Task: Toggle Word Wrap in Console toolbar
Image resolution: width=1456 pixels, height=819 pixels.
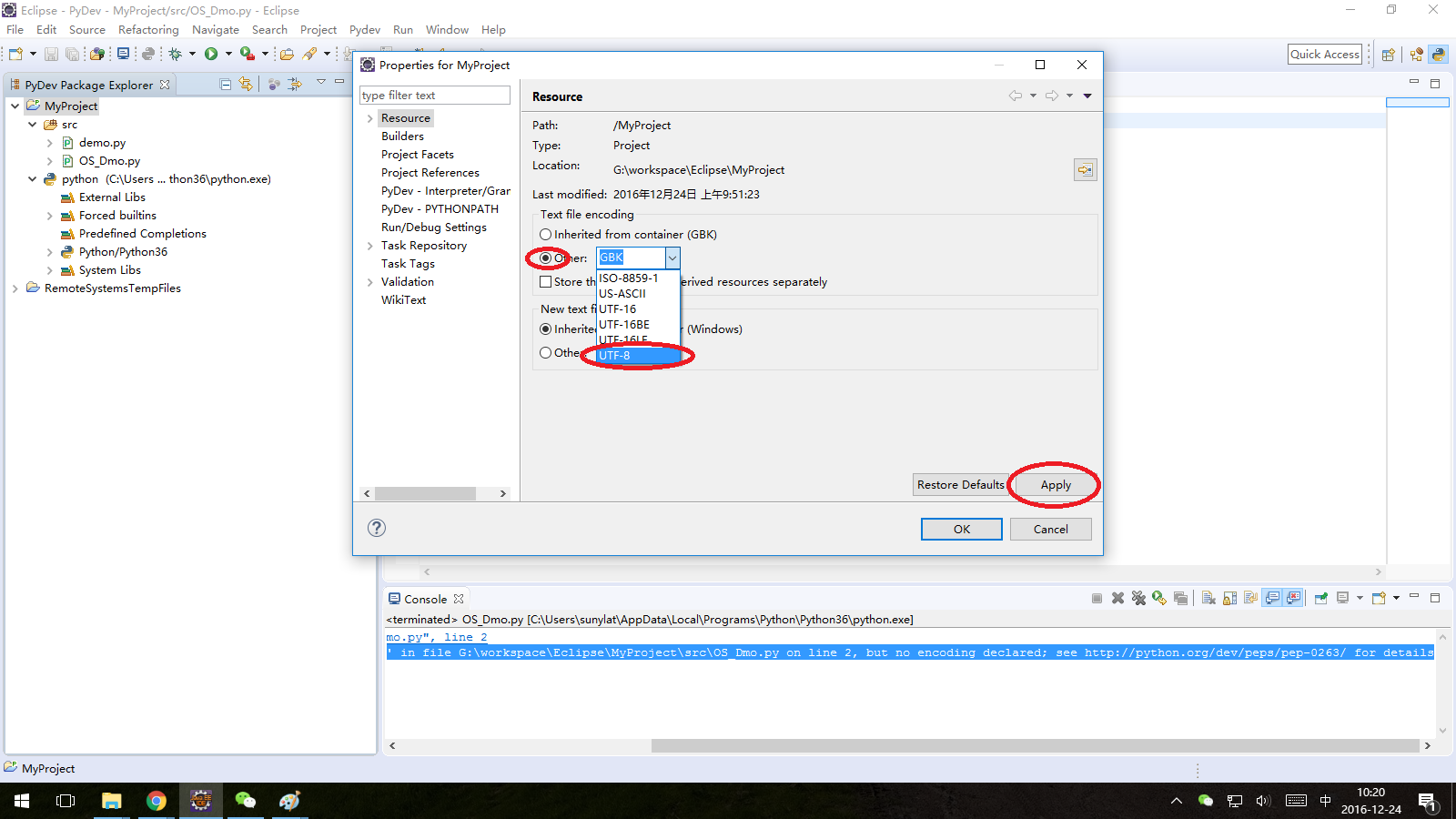Action: coord(1250,598)
